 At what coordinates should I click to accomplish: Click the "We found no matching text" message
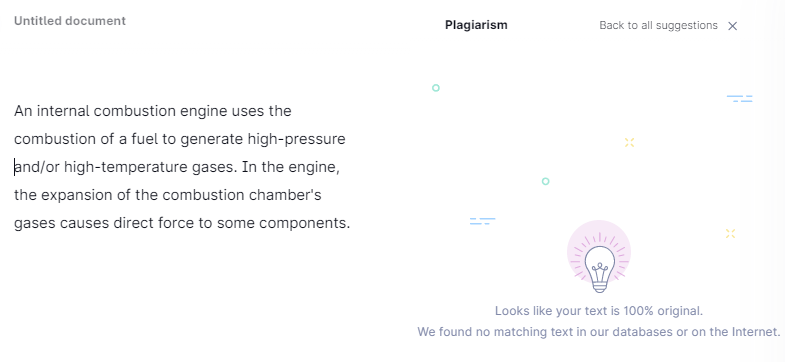(599, 331)
